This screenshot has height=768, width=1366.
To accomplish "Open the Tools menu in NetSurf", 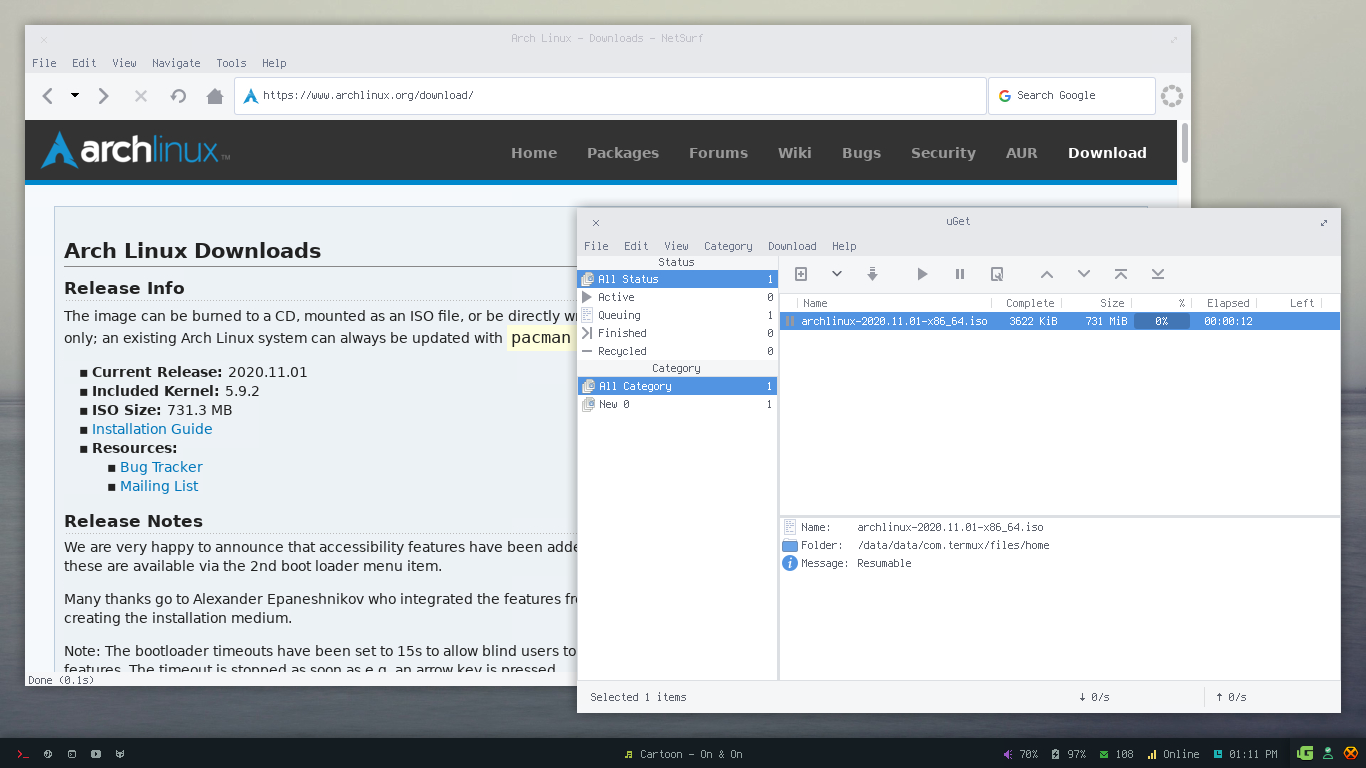I will [x=231, y=63].
